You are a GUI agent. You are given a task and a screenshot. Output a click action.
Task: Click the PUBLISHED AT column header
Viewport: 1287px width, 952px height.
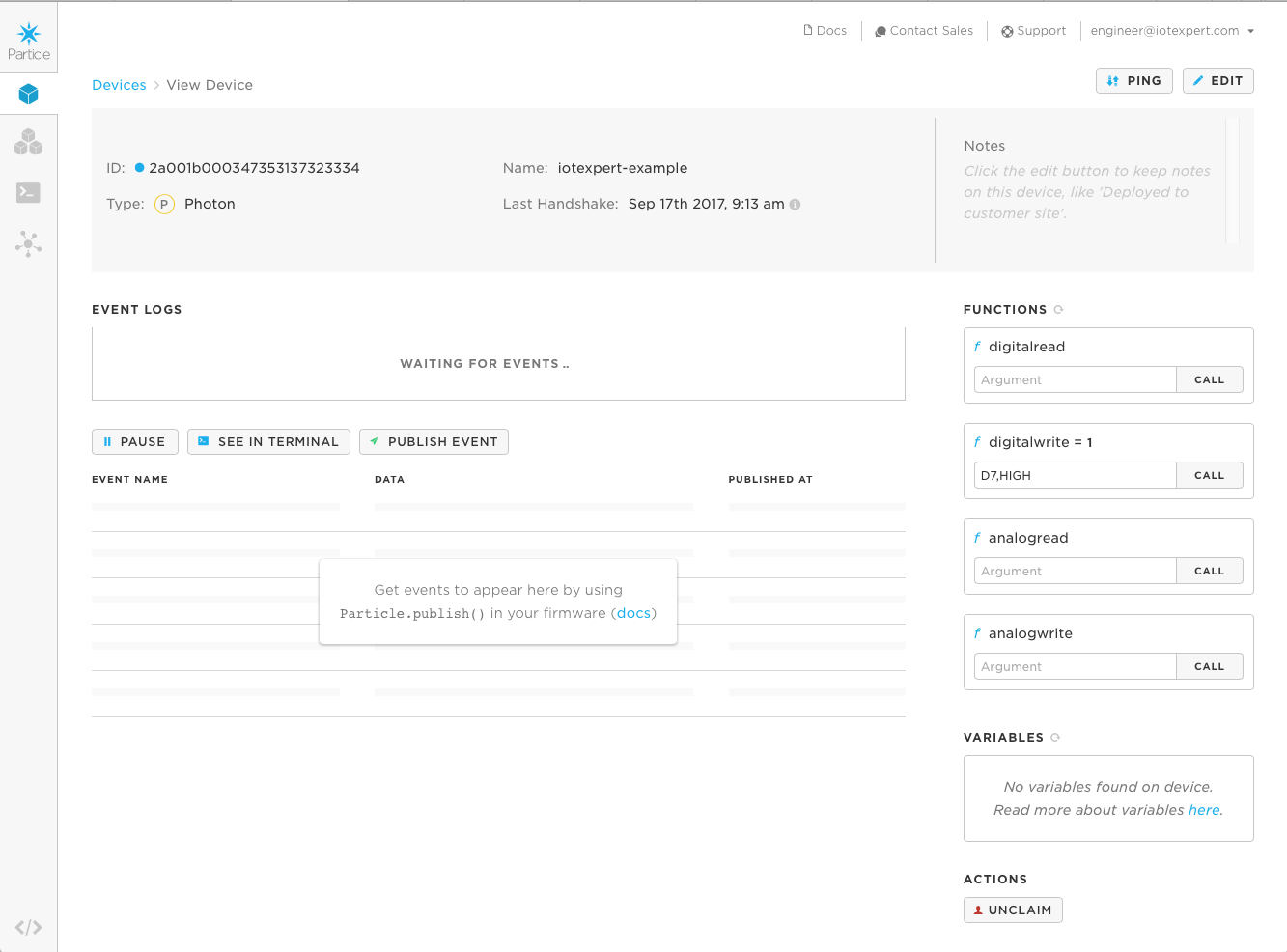[770, 480]
